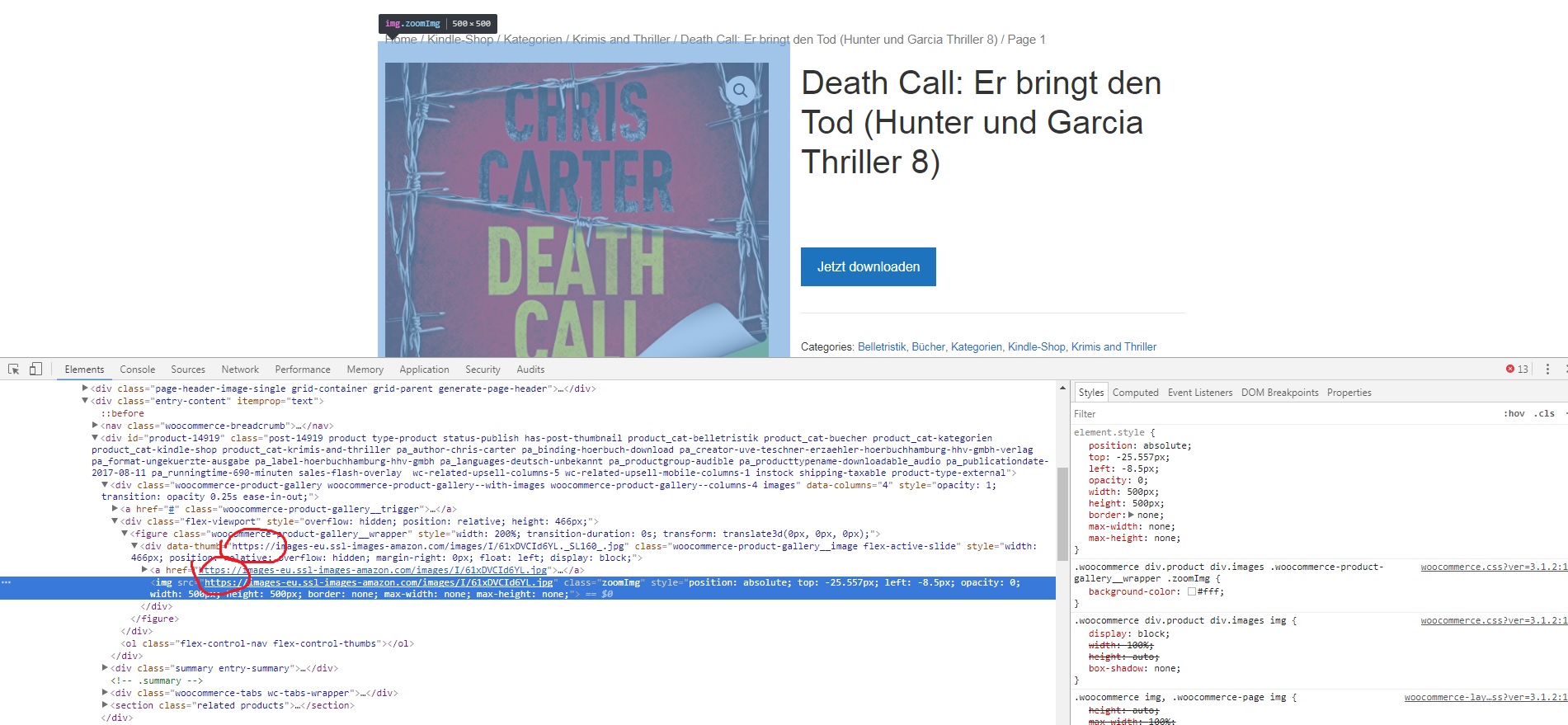Expand the woocommerce-breadcrumb nav node
This screenshot has height=725, width=1568.
(x=95, y=426)
